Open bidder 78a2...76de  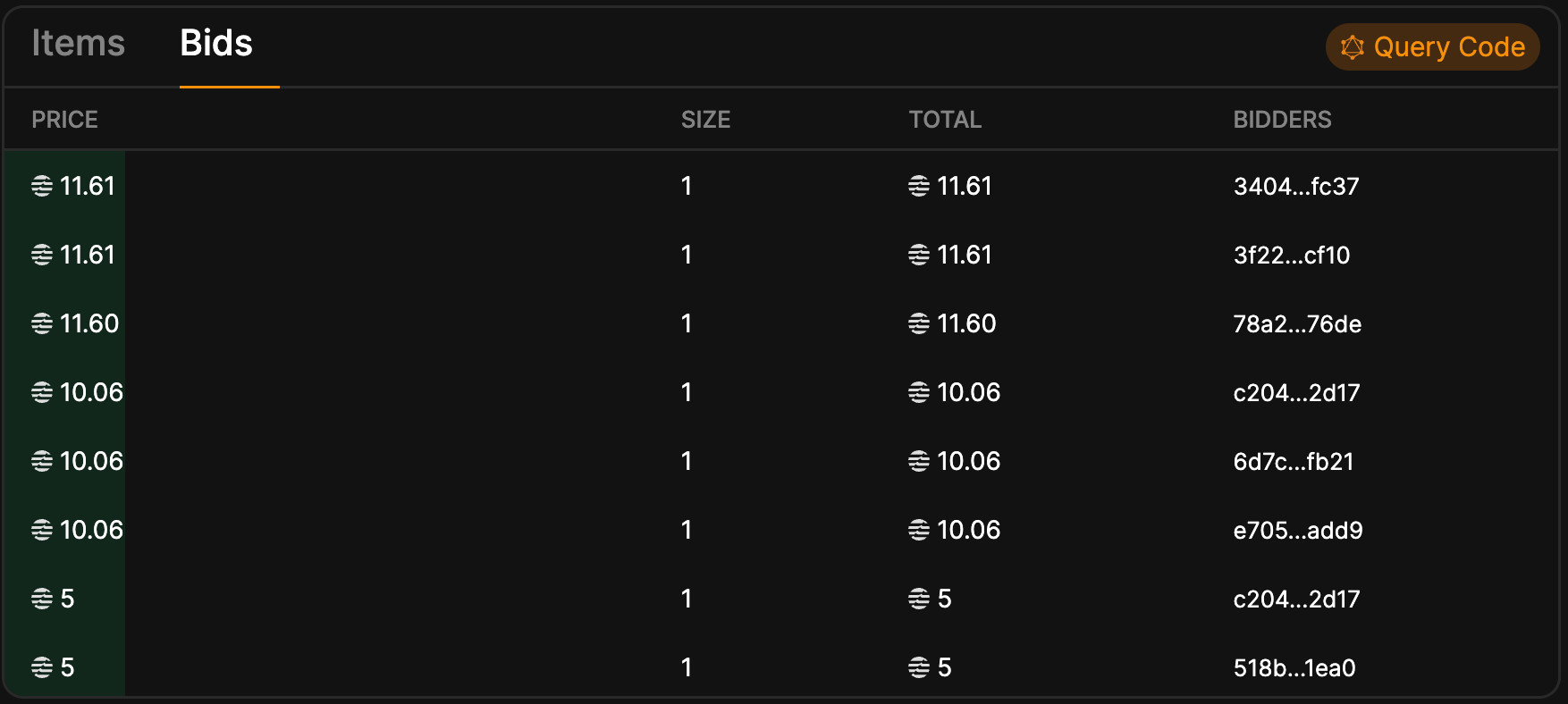pos(1297,323)
